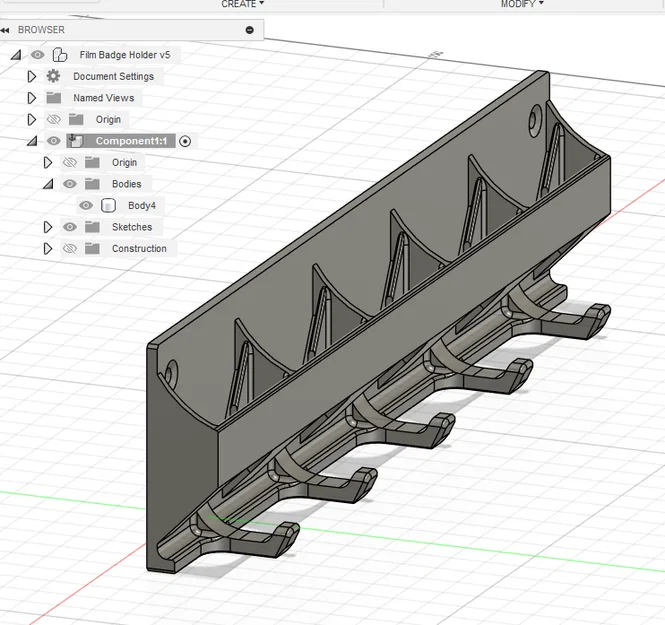
Task: Collapse the Bodies folder
Action: [48, 184]
